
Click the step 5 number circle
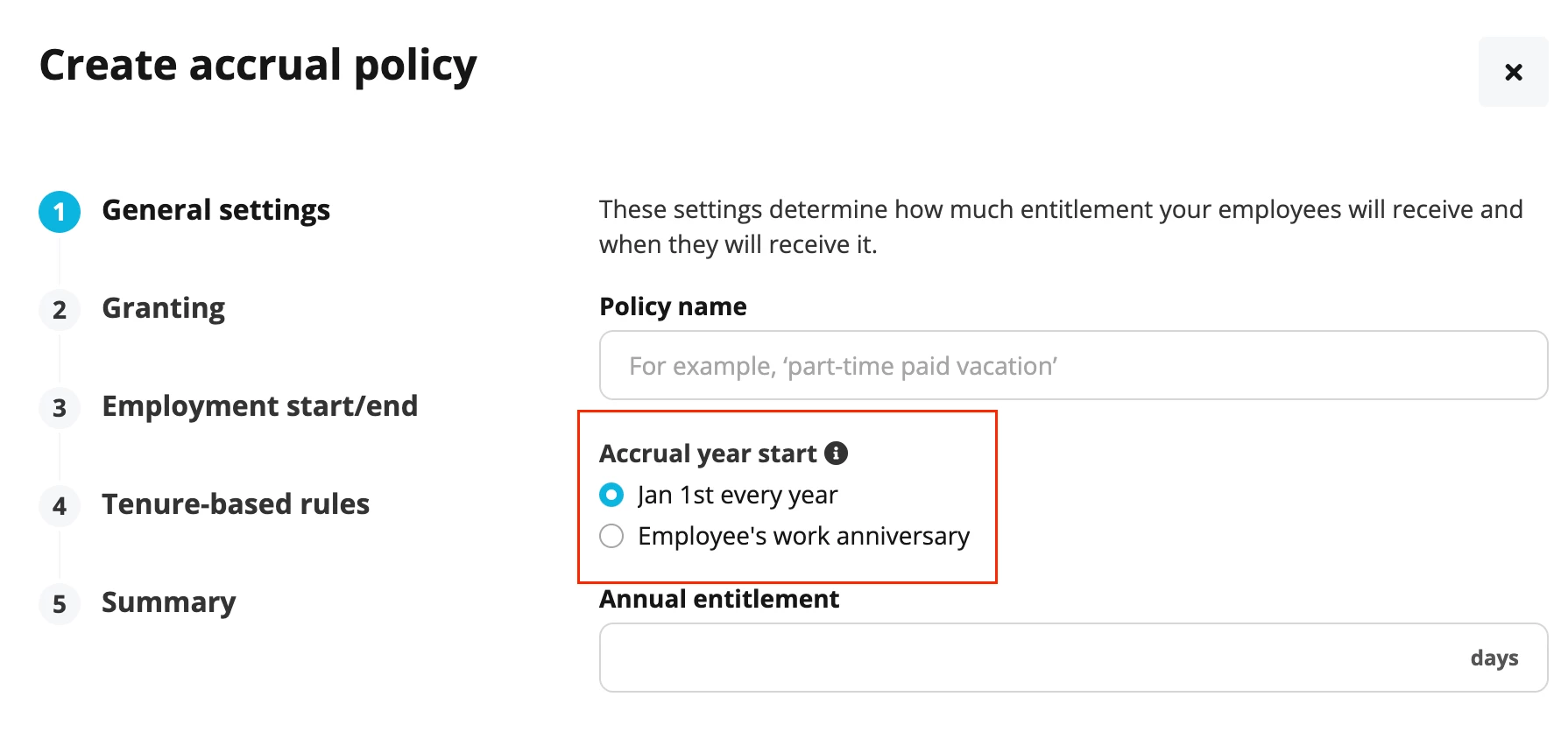[x=60, y=604]
